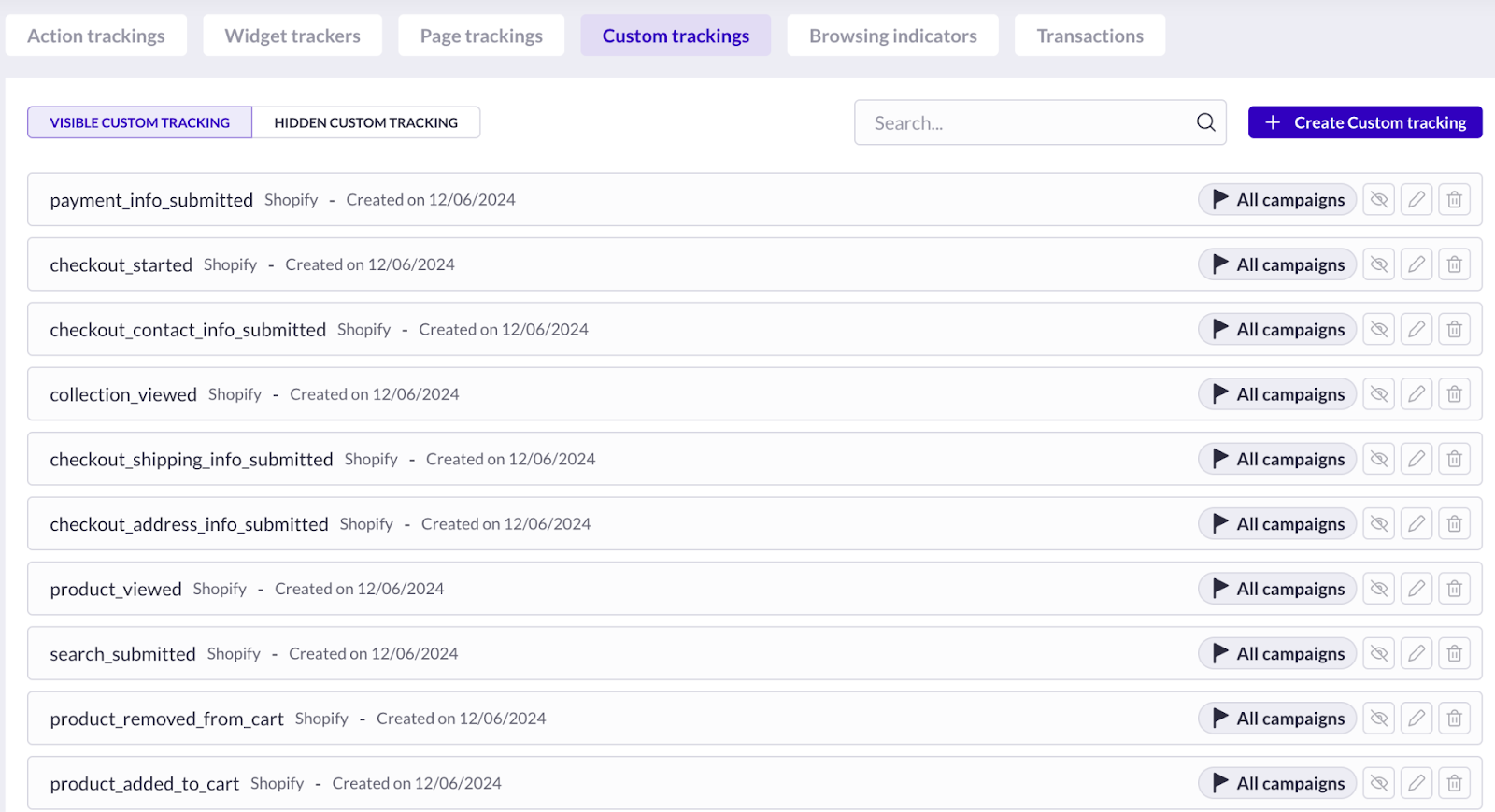Open Browsing indicators tab
1495x812 pixels.
click(x=893, y=36)
